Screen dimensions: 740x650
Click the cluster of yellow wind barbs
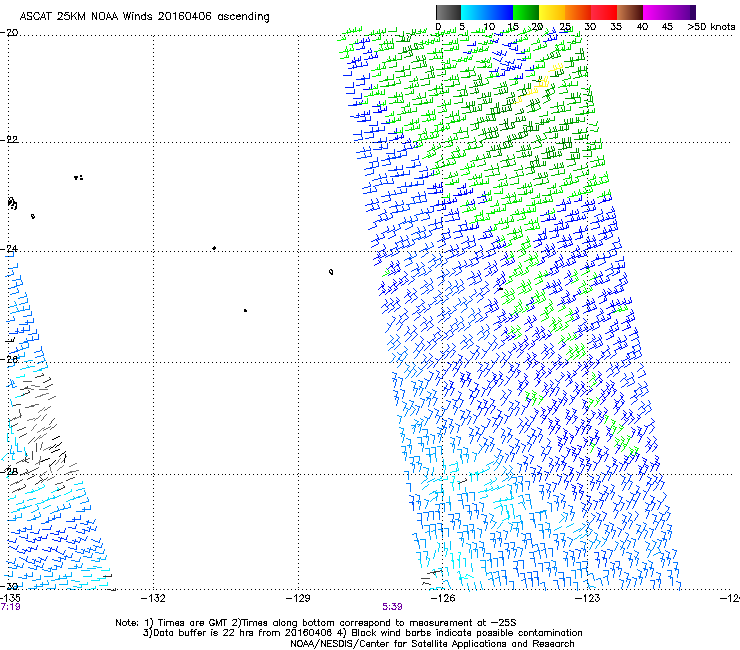(x=540, y=84)
